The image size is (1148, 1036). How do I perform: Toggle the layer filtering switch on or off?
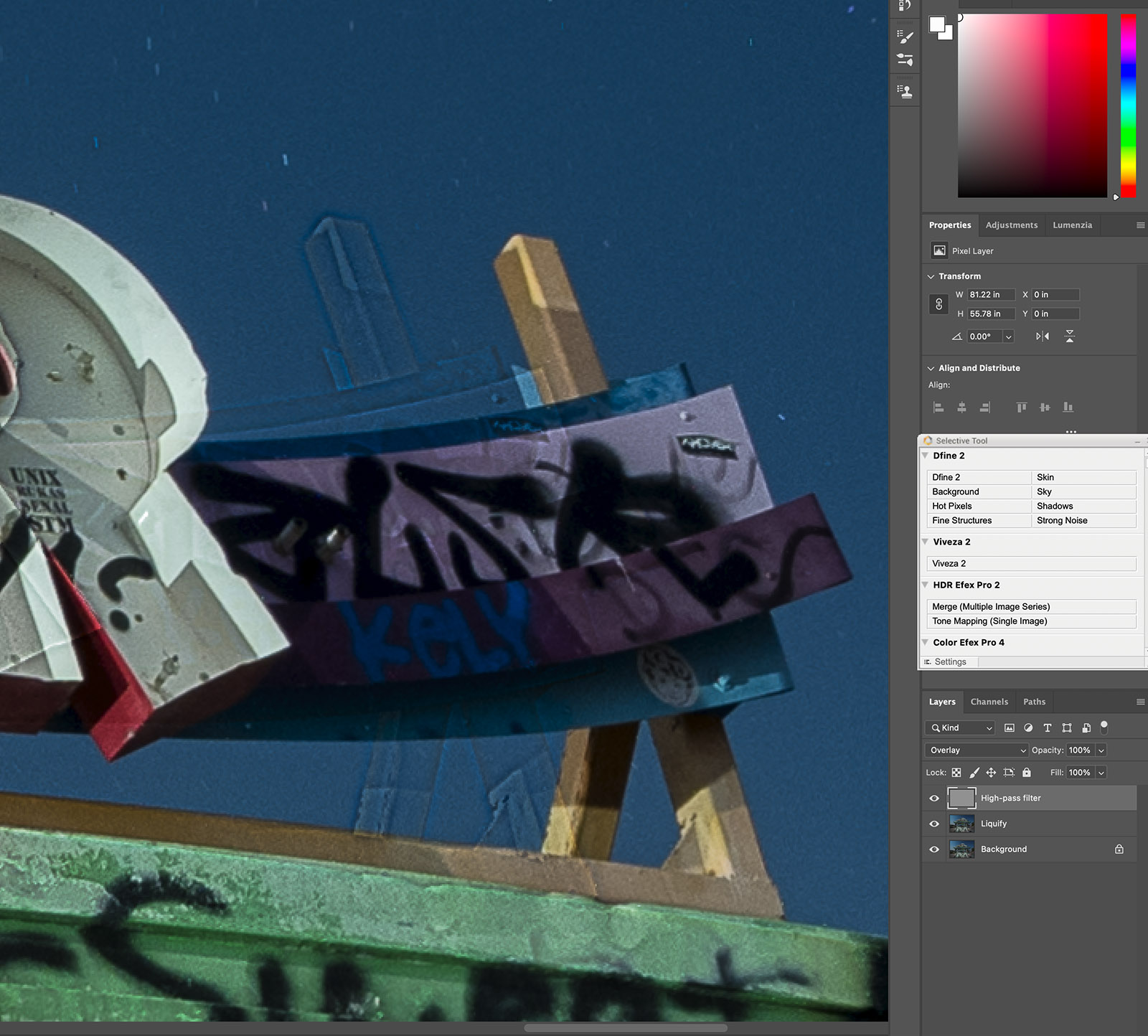1104,727
